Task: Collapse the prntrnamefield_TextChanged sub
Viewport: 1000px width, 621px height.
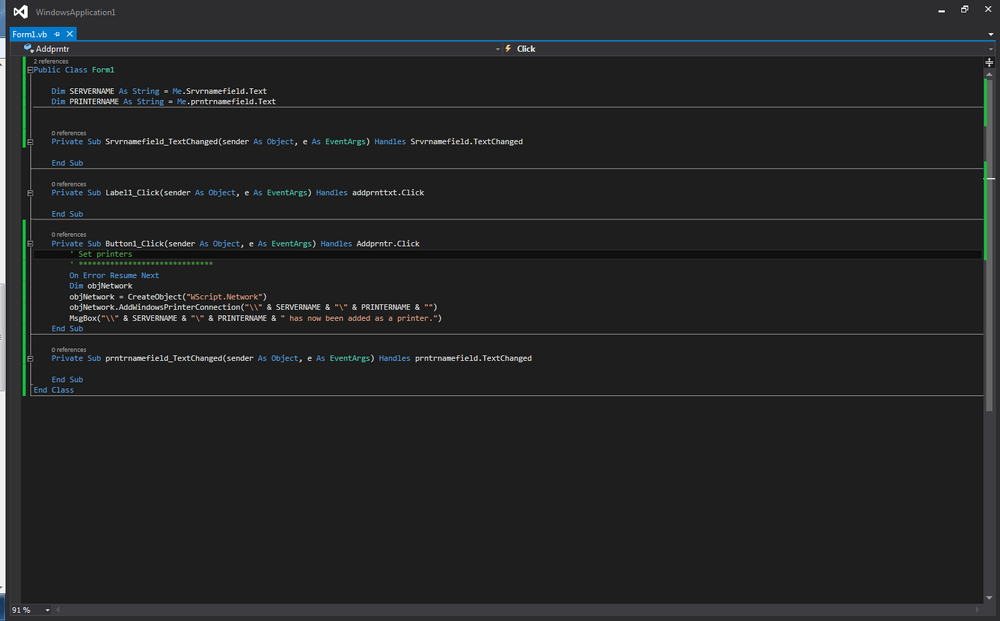Action: (30, 358)
